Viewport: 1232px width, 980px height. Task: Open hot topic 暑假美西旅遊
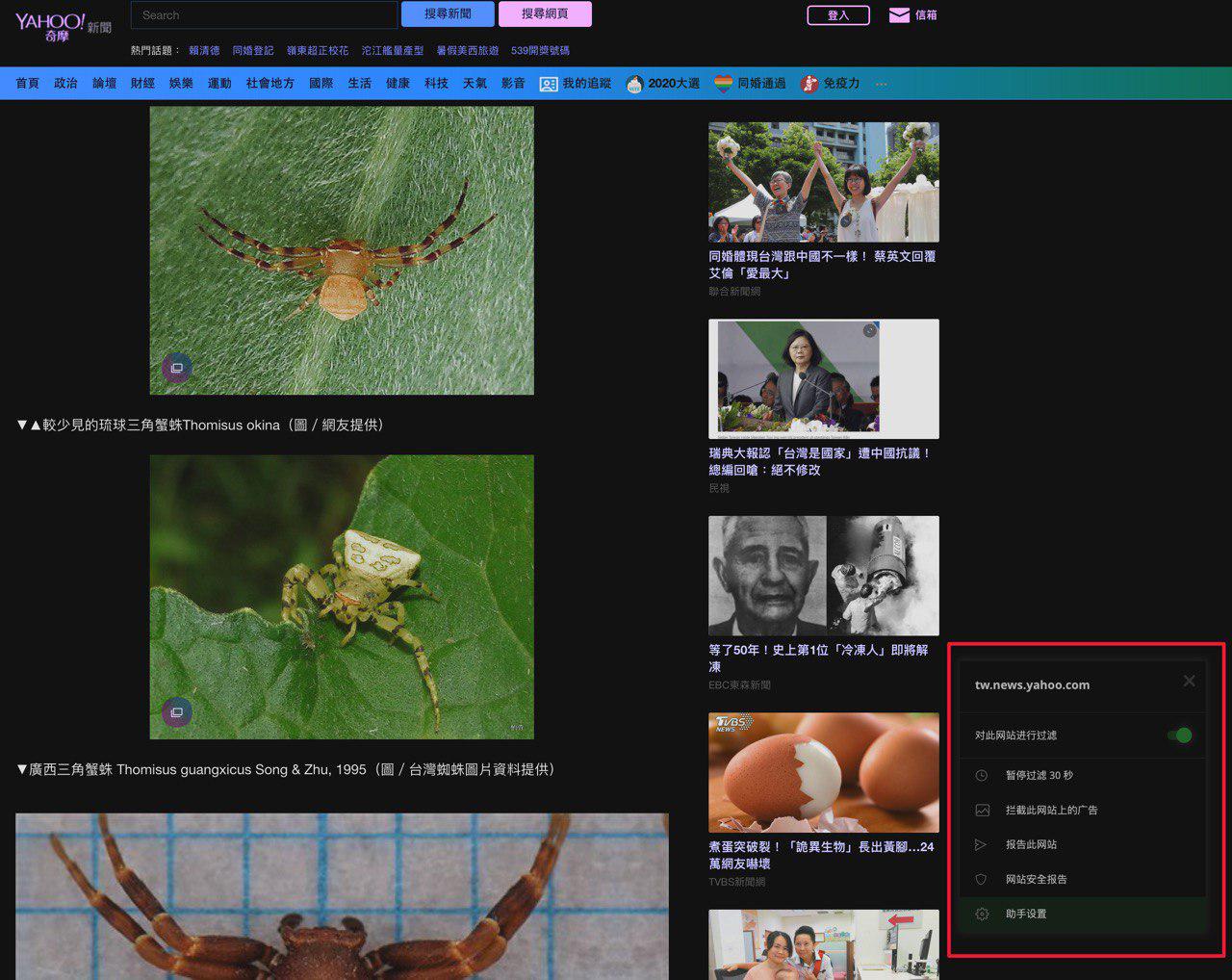[468, 50]
